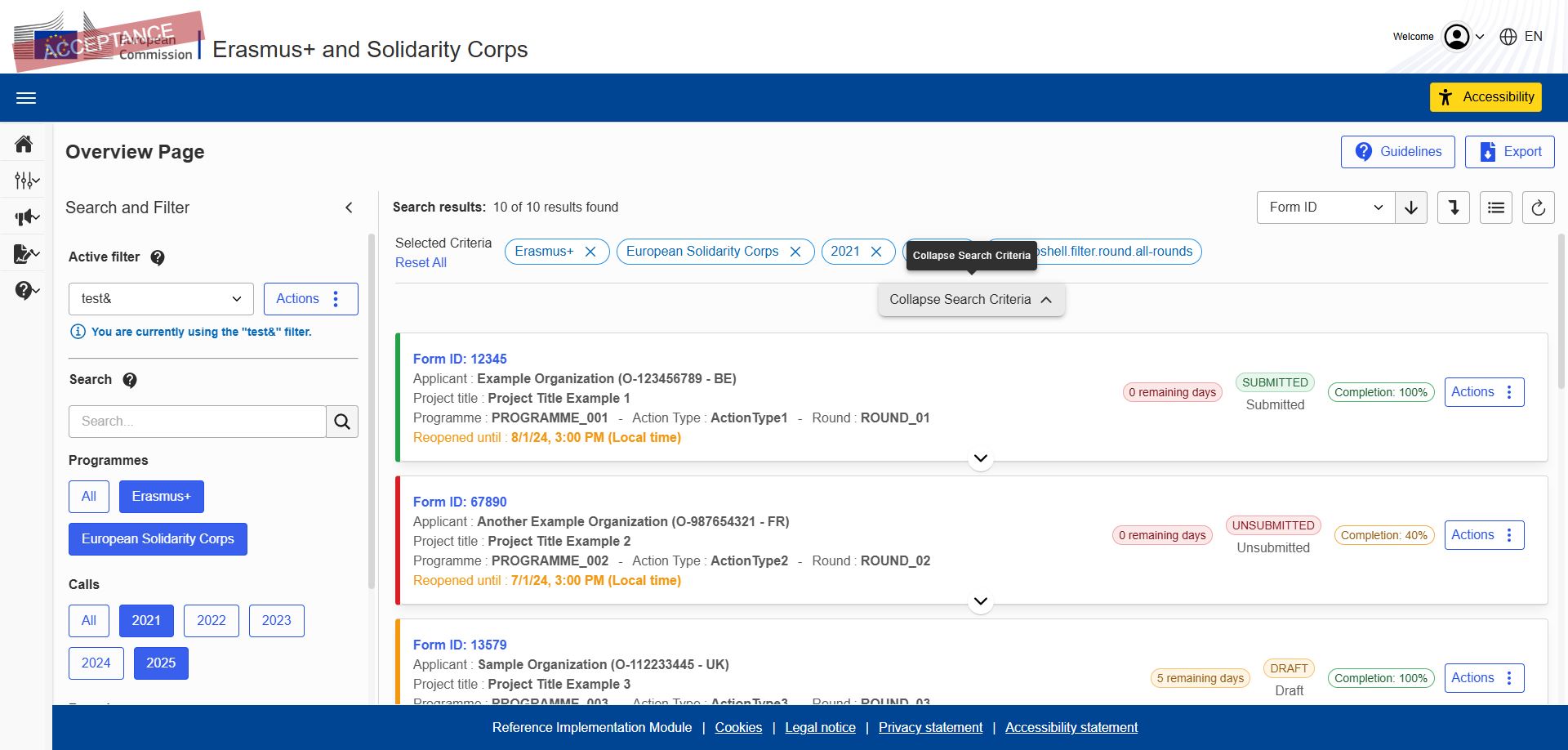Show help for the Search section
This screenshot has height=750, width=1568.
pos(130,380)
